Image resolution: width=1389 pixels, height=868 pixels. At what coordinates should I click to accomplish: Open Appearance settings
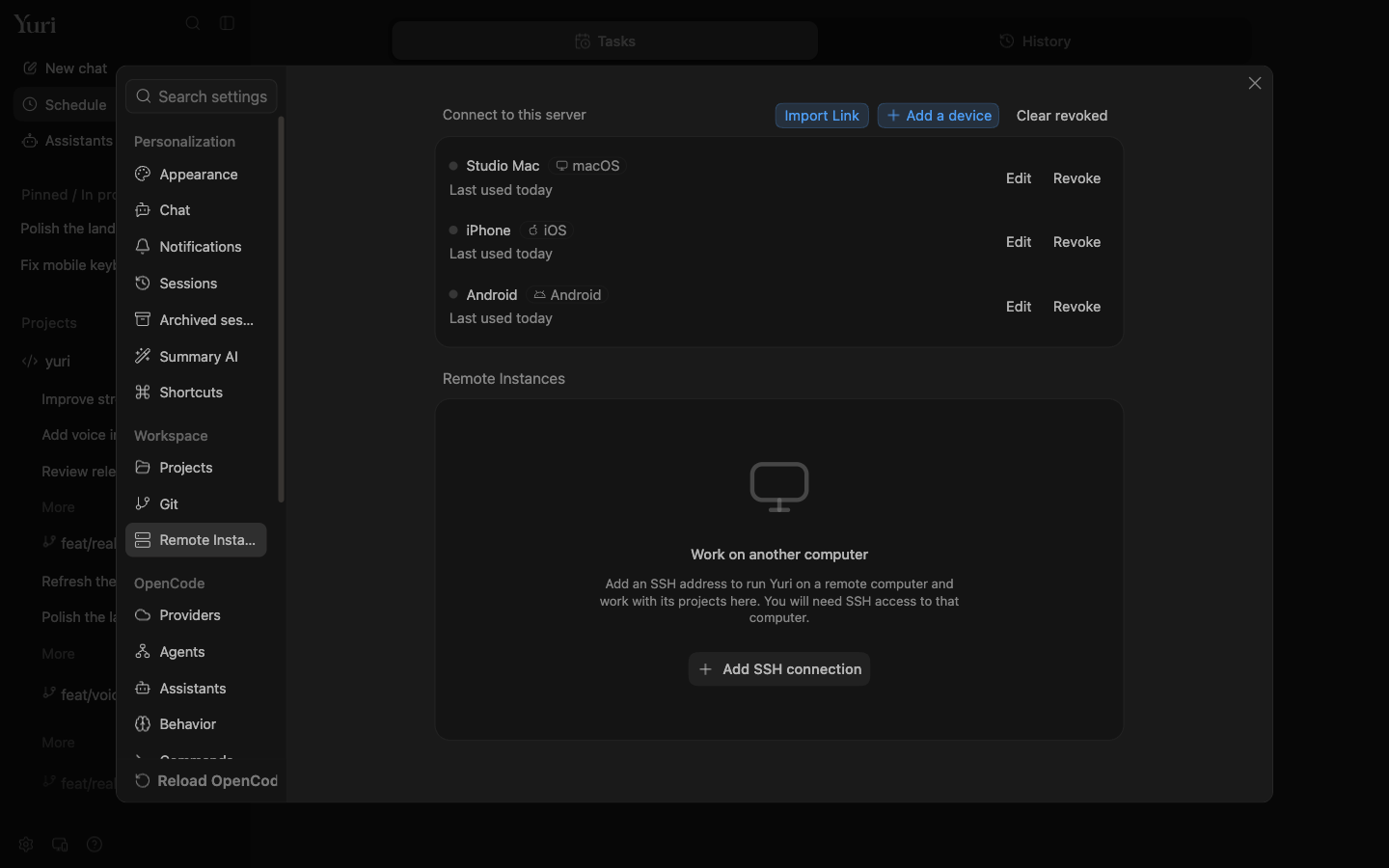click(196, 175)
